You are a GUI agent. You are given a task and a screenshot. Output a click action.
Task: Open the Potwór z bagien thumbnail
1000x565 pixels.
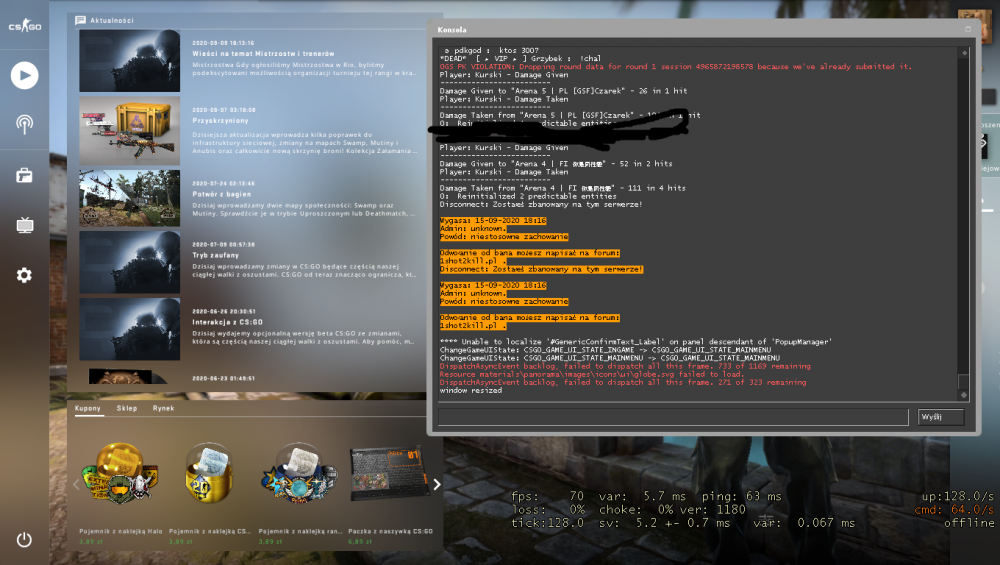[x=129, y=198]
